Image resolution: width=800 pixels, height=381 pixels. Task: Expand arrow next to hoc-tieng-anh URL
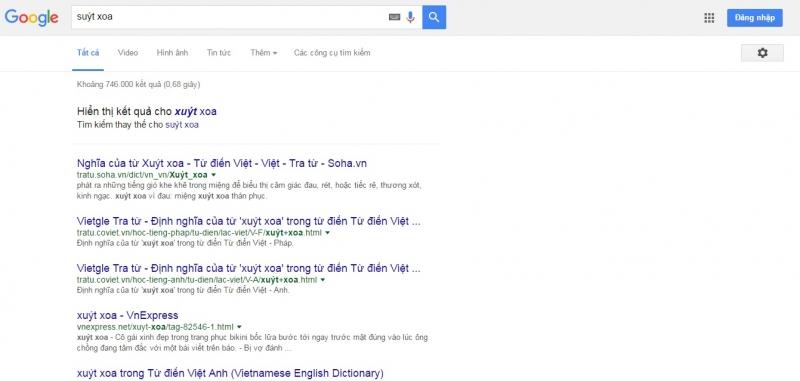point(323,280)
